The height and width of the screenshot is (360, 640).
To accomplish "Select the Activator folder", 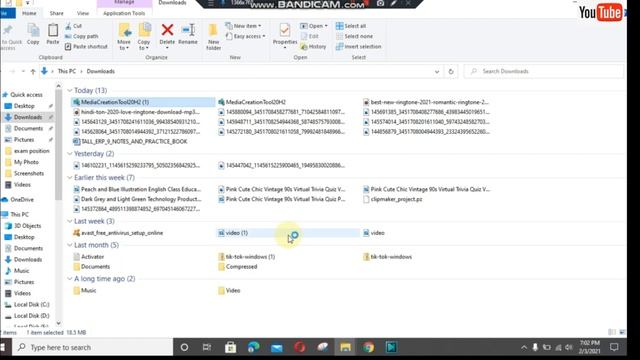I will point(89,257).
